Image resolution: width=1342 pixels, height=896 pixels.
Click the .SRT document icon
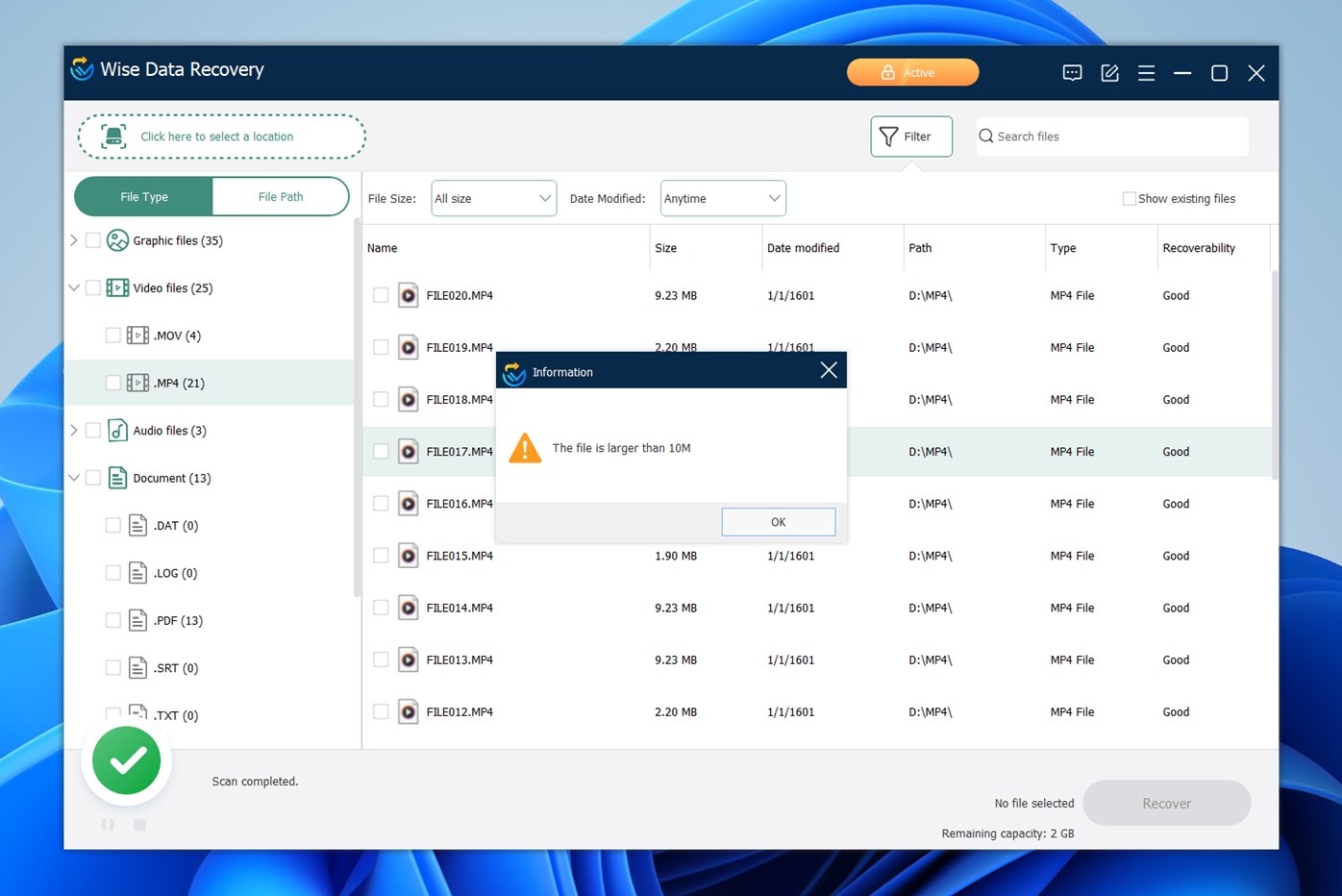click(137, 668)
